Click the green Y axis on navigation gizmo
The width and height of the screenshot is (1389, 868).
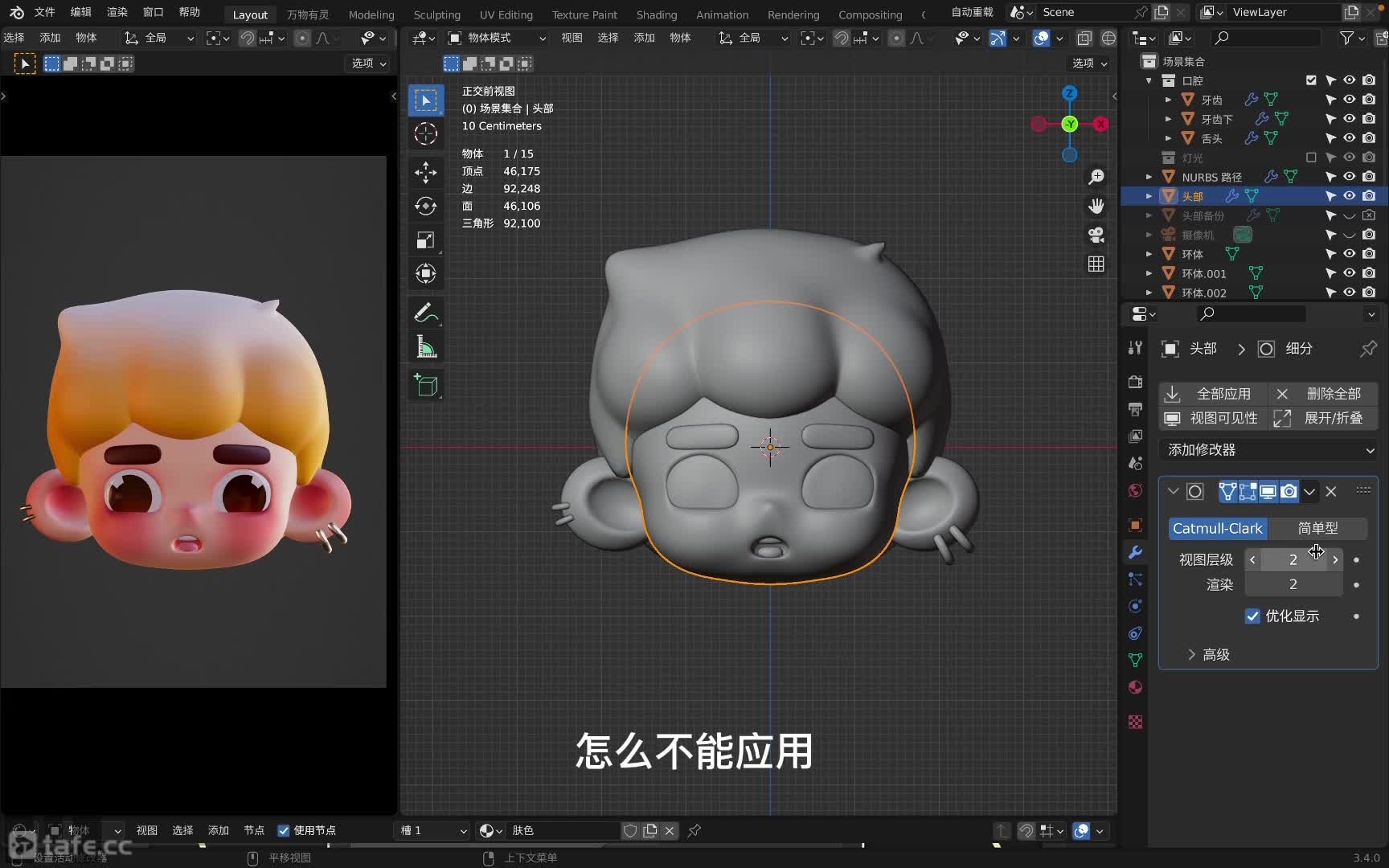[1069, 124]
